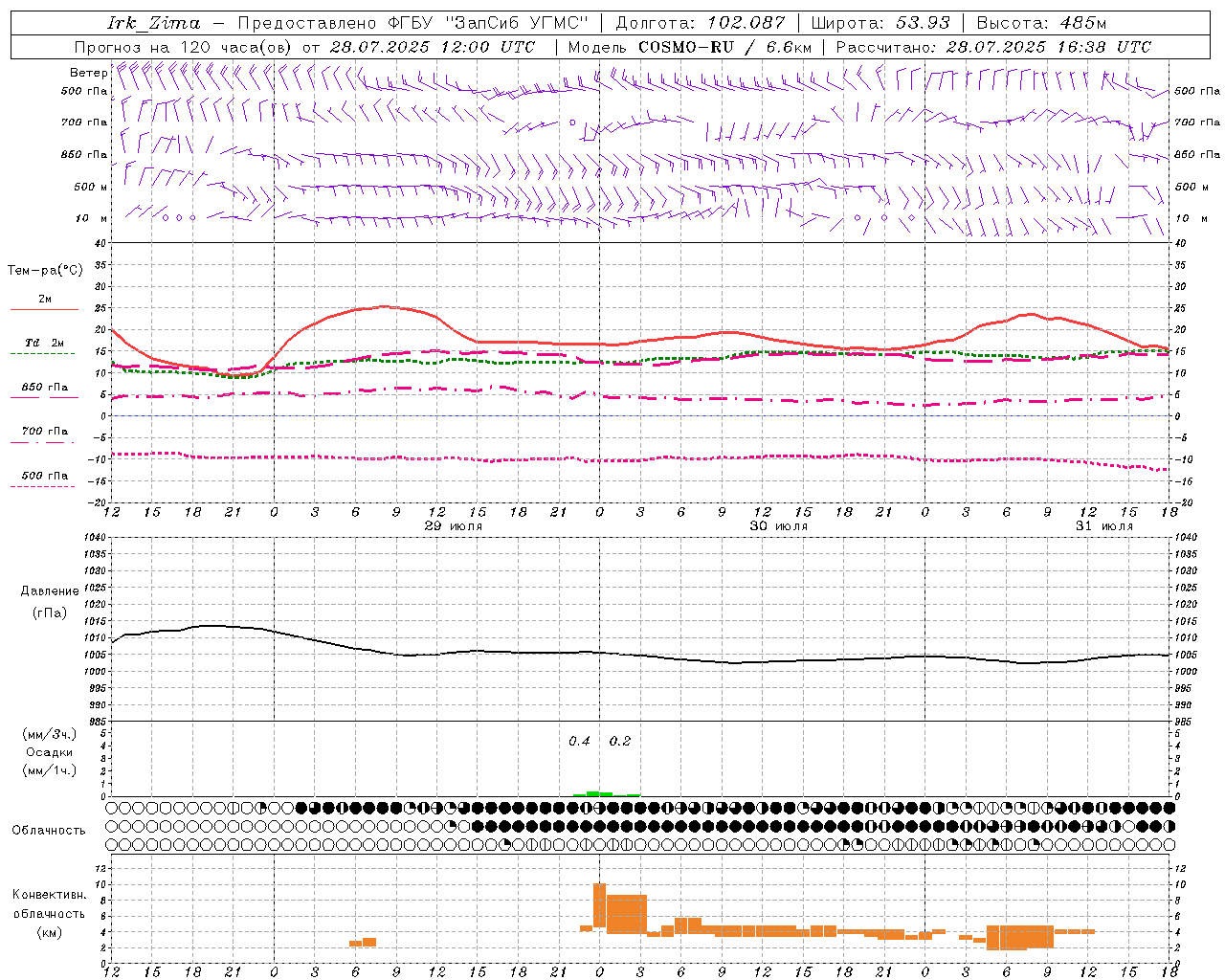Click the Модель COSMO-RU / 6.6км label
Viewport: 1225px width, 980px height.
690,47
